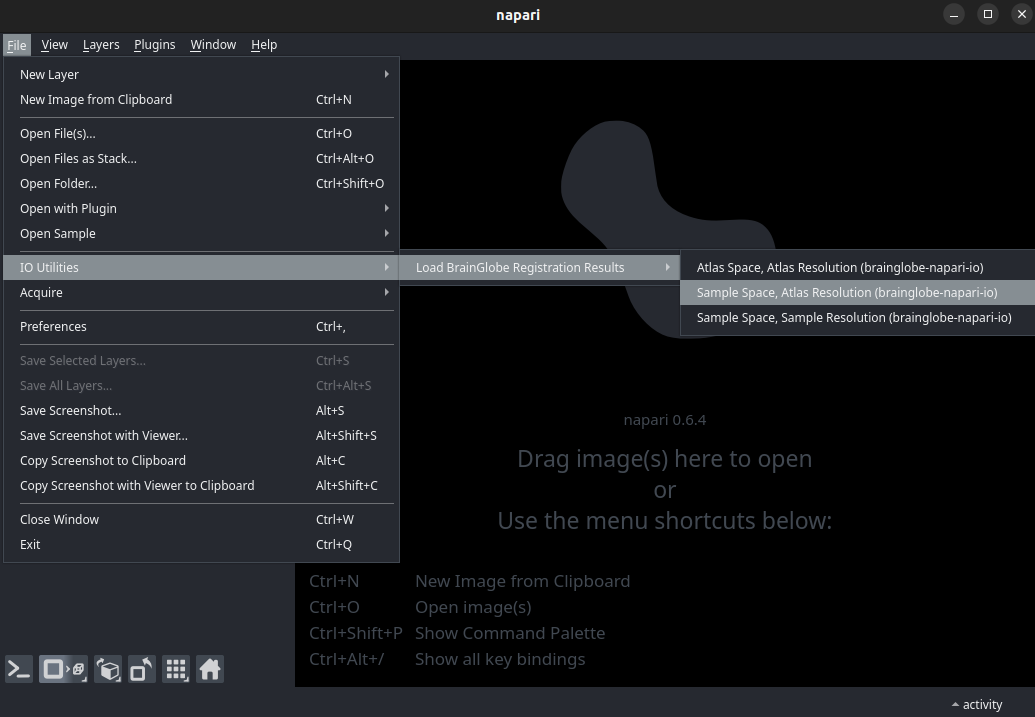Click Save Screenshot... entry
The image size is (1035, 717).
pyautogui.click(x=201, y=411)
